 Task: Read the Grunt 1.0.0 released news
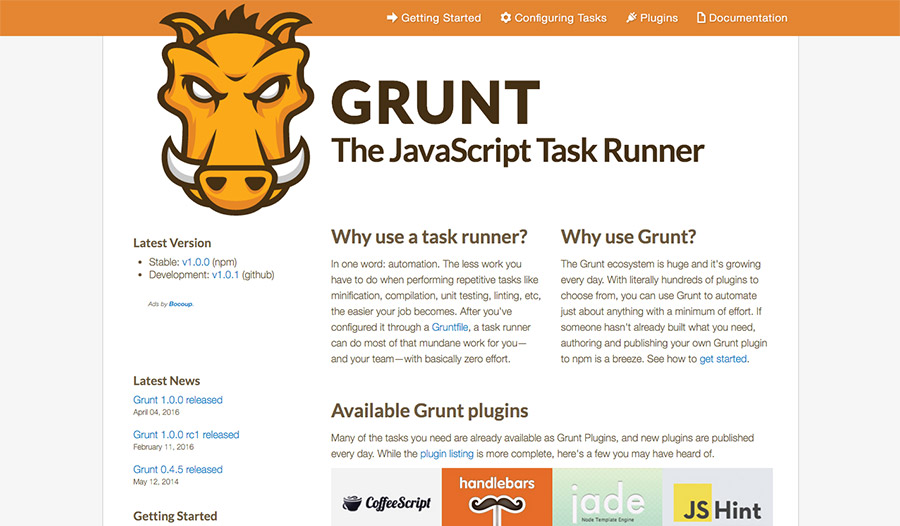[177, 400]
